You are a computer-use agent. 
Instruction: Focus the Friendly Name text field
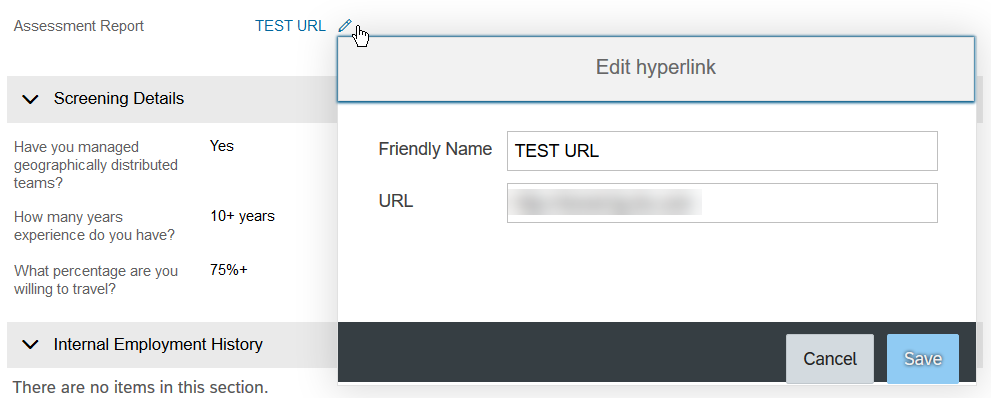click(x=722, y=151)
